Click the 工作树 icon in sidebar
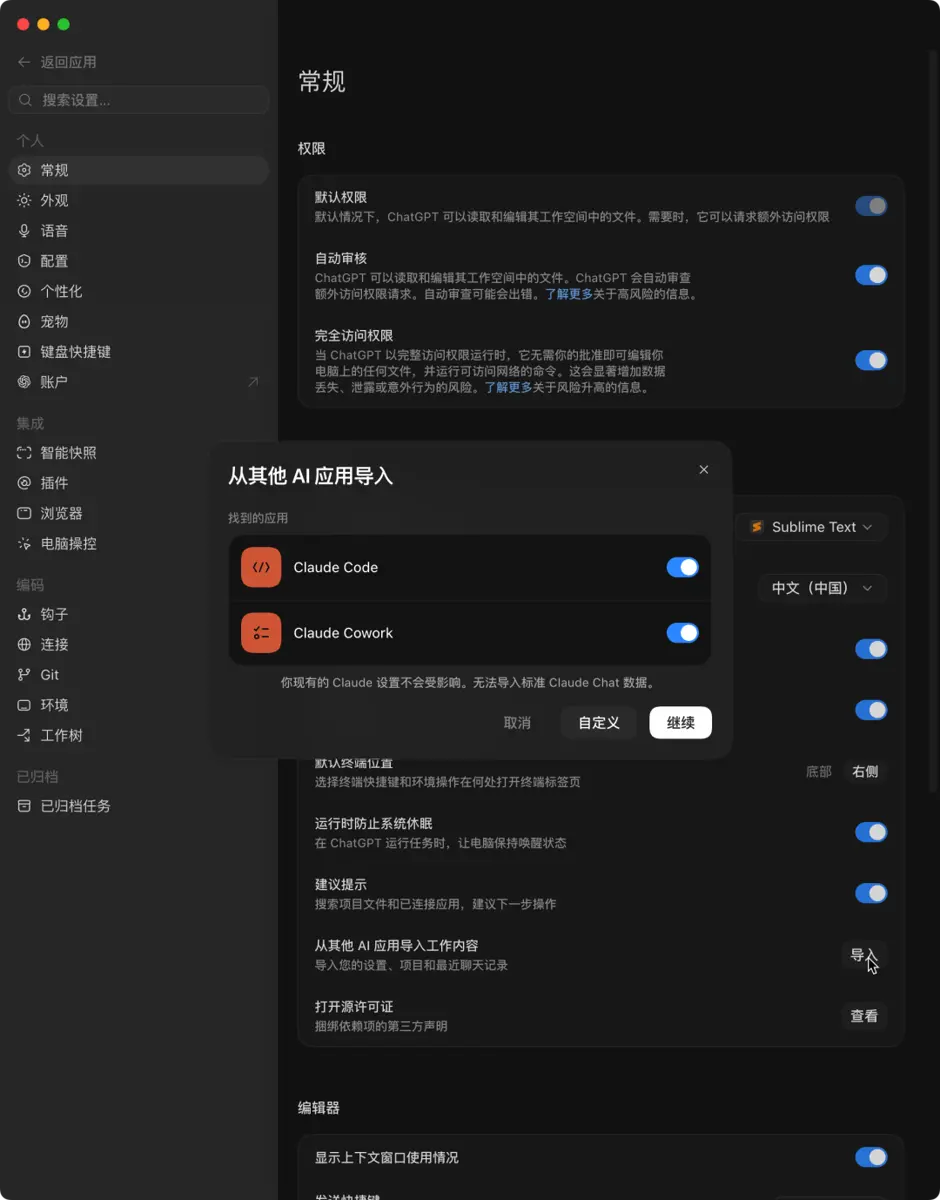This screenshot has height=1200, width=940. [x=24, y=735]
